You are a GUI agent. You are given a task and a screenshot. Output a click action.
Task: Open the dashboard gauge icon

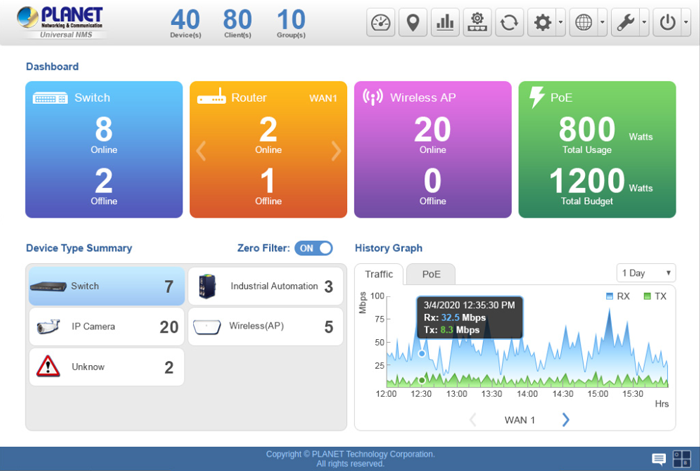pyautogui.click(x=382, y=23)
